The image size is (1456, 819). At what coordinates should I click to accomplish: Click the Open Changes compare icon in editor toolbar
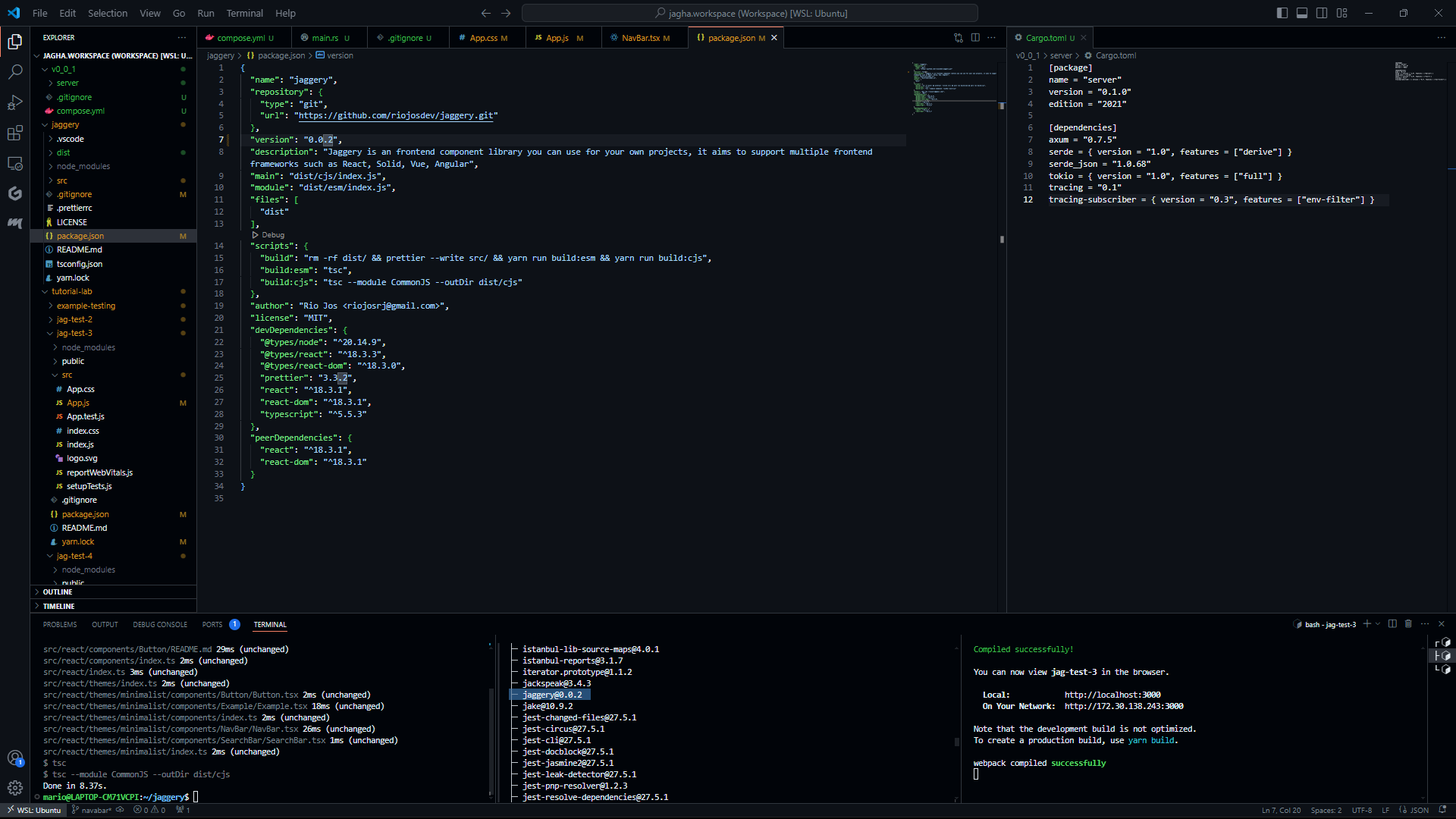point(959,38)
